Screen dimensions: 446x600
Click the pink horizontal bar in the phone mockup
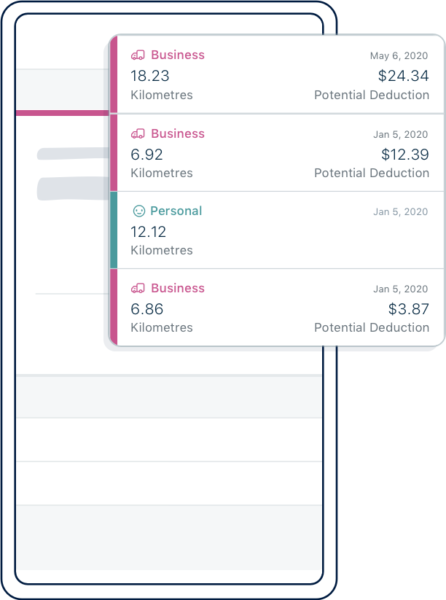[x=63, y=113]
